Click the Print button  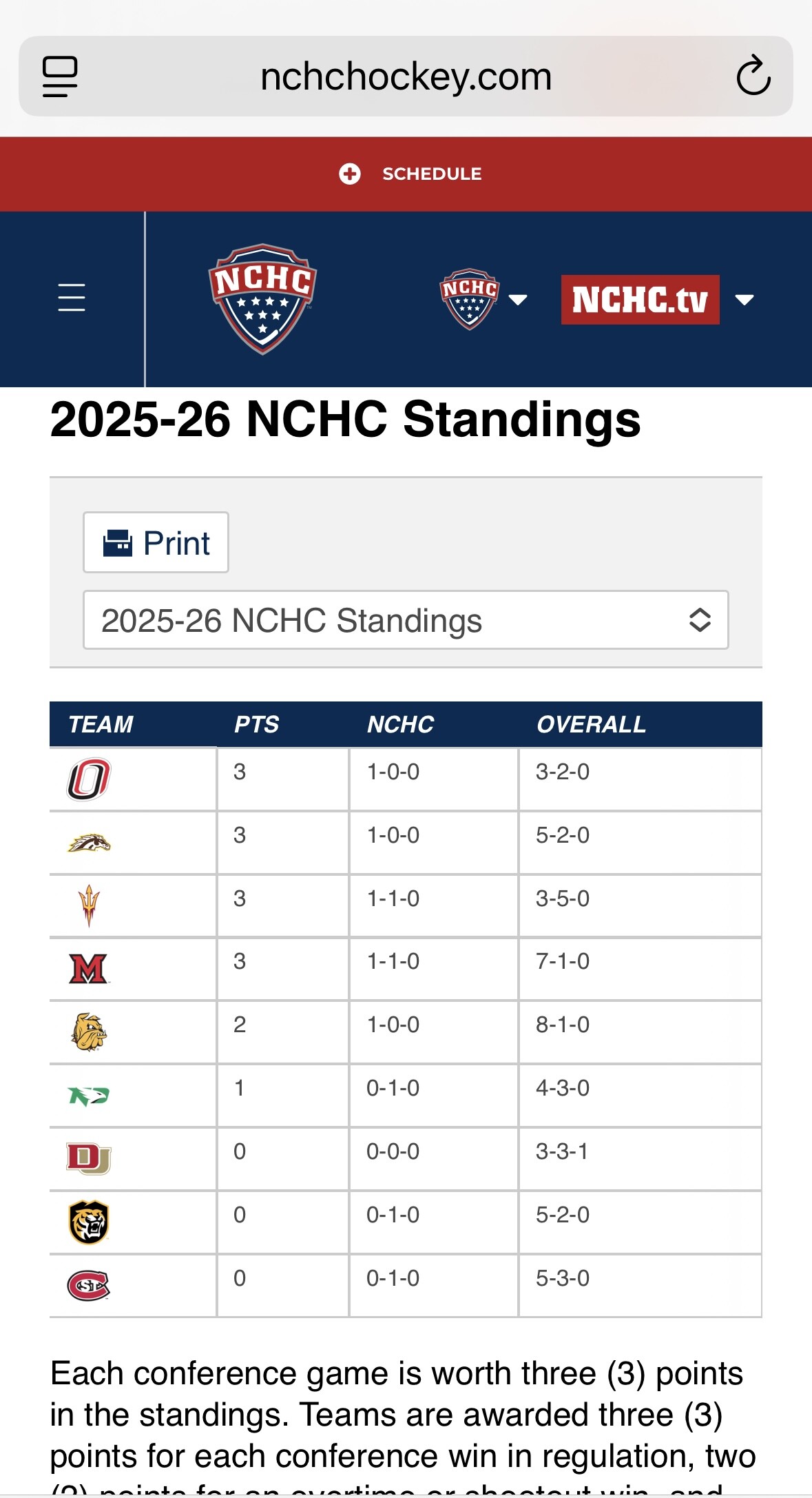tap(156, 542)
